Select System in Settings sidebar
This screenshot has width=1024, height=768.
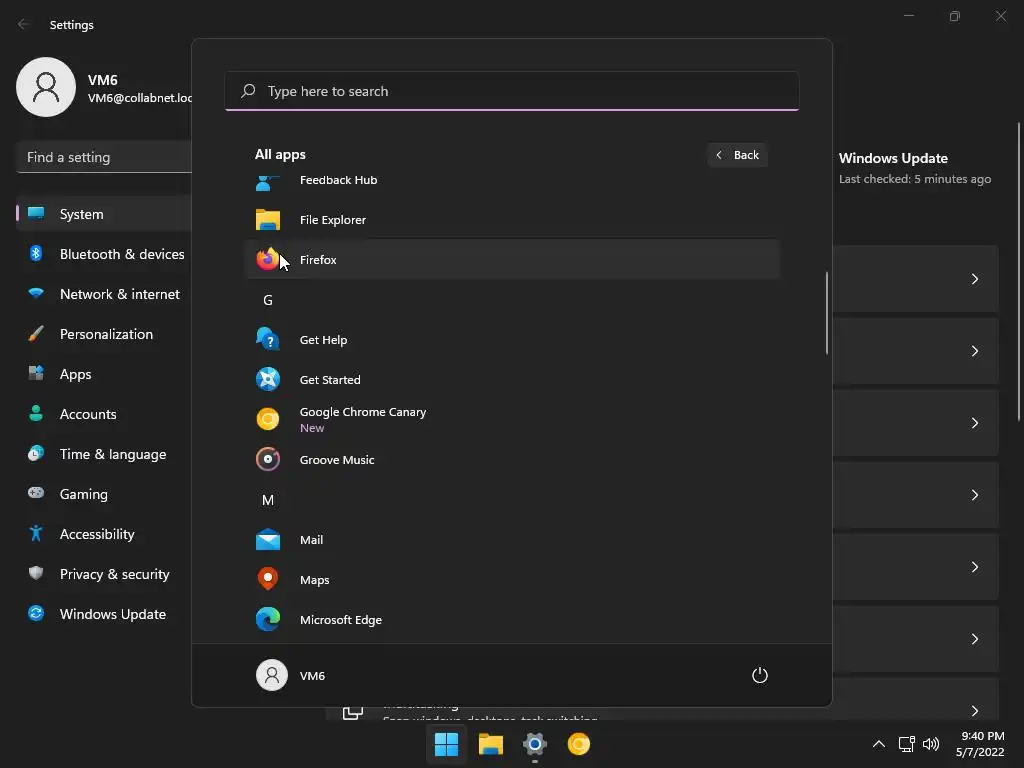click(x=104, y=214)
